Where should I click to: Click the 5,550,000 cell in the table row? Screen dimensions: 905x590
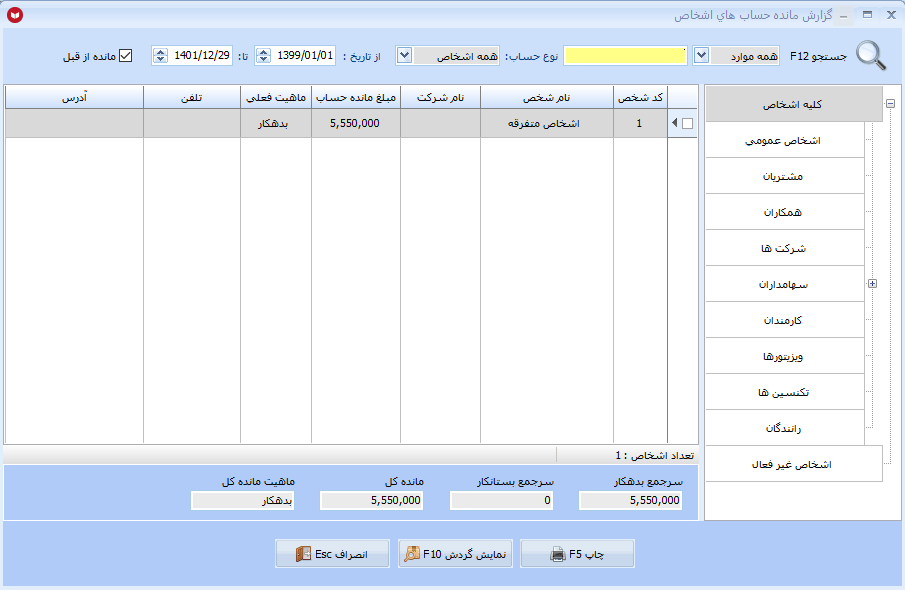(x=356, y=124)
